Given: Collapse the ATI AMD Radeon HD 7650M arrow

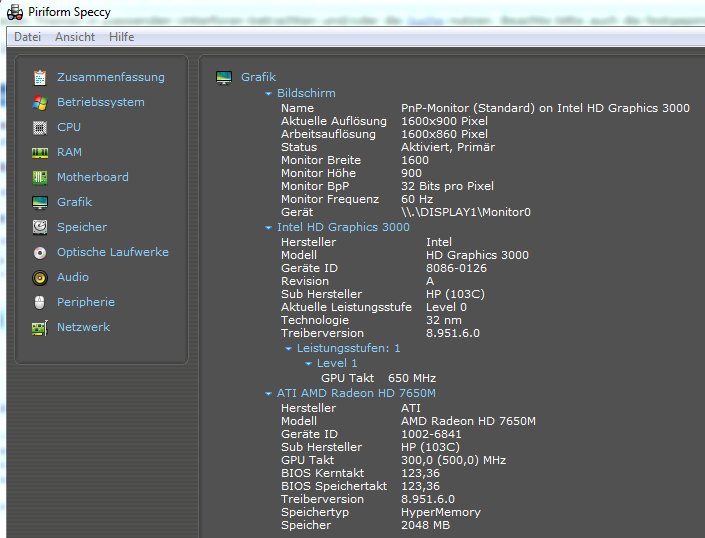Looking at the screenshot, I should tap(268, 394).
